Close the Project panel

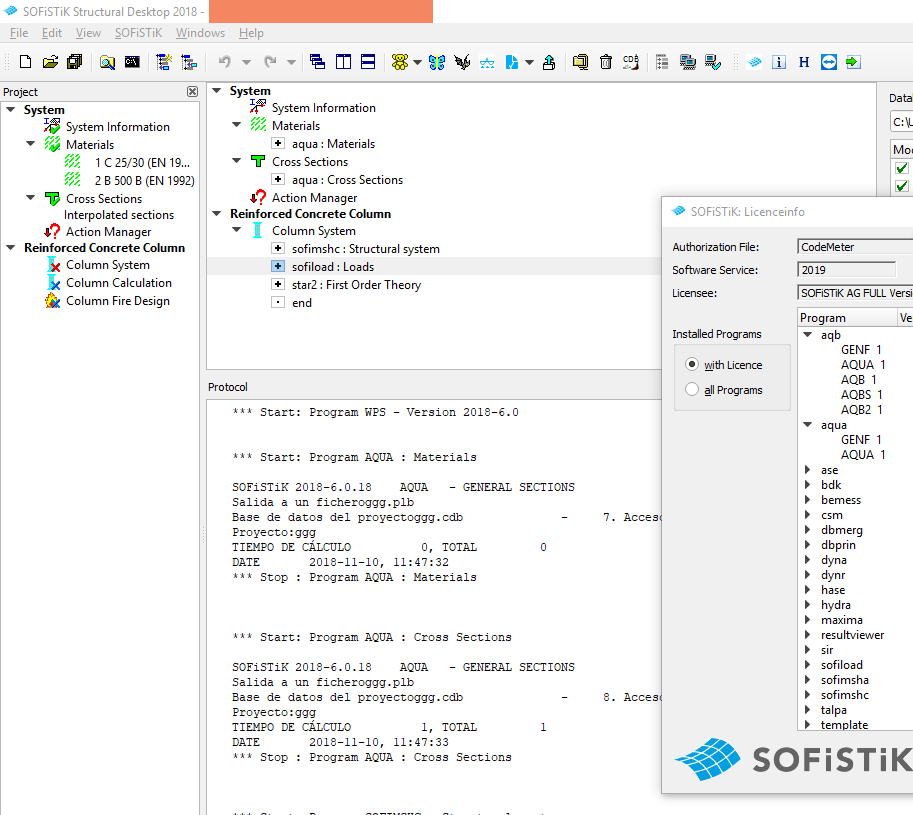[x=192, y=91]
